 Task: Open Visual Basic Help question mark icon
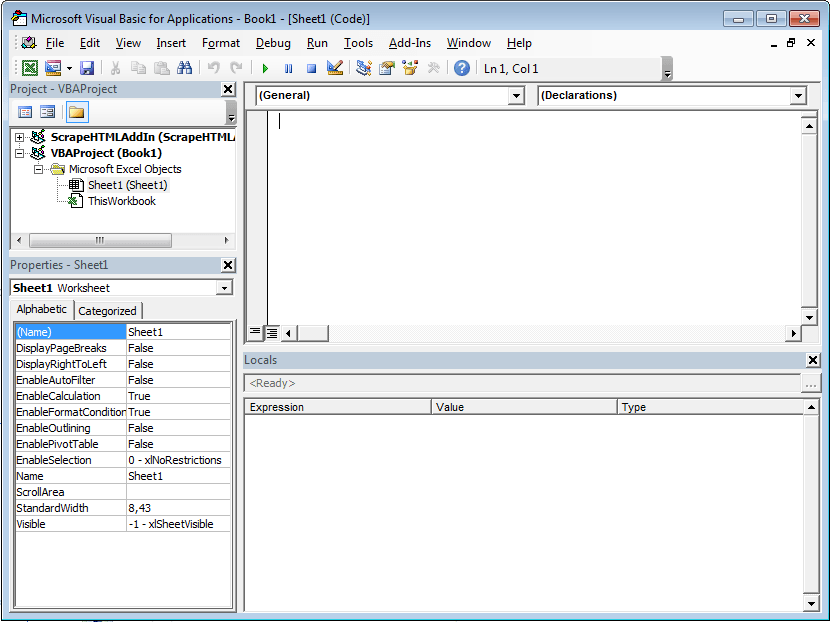462,68
